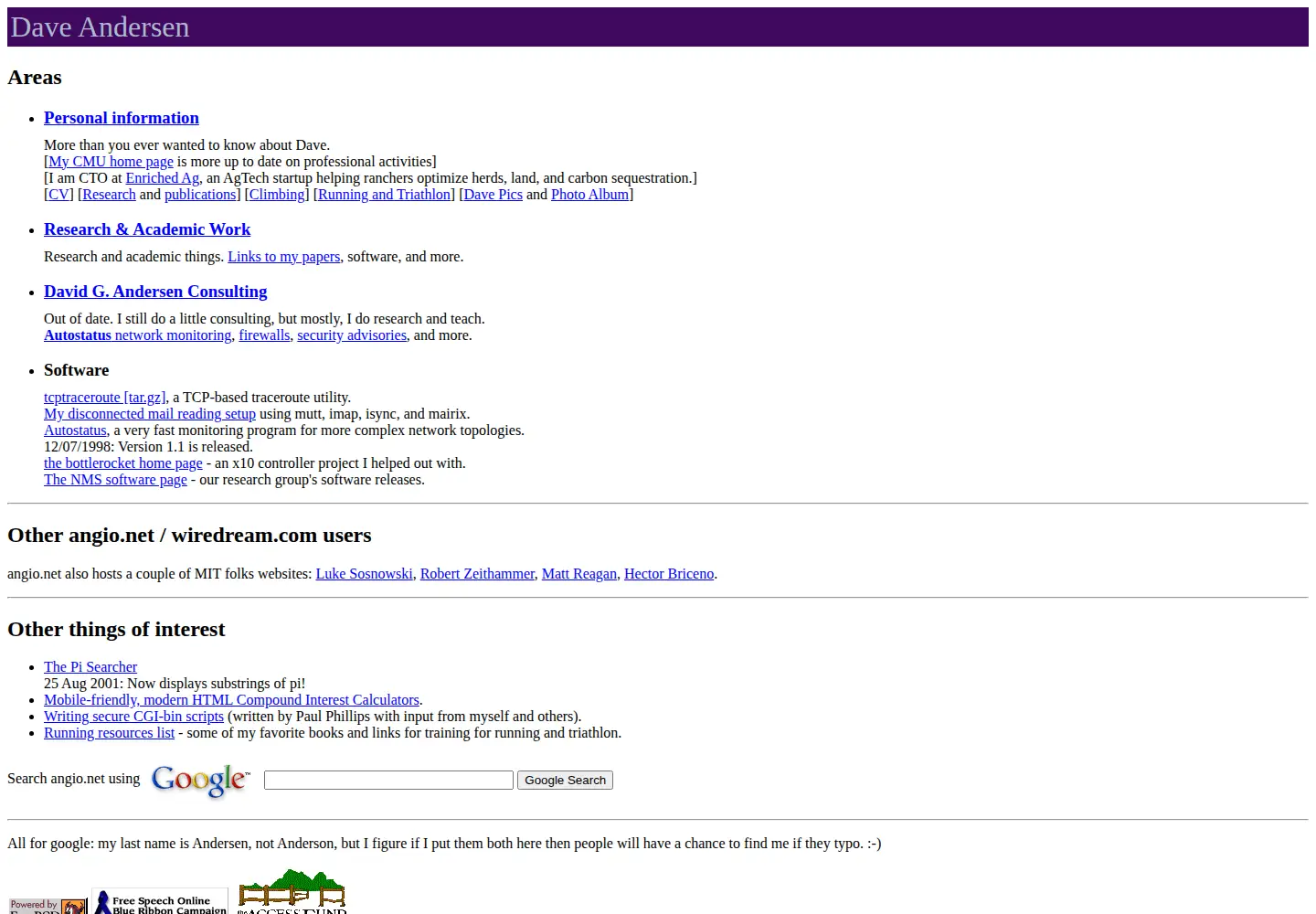Screen dimensions: 1316x914
Task: Visit Robert Zeithammer's website link
Action: pyautogui.click(x=477, y=574)
